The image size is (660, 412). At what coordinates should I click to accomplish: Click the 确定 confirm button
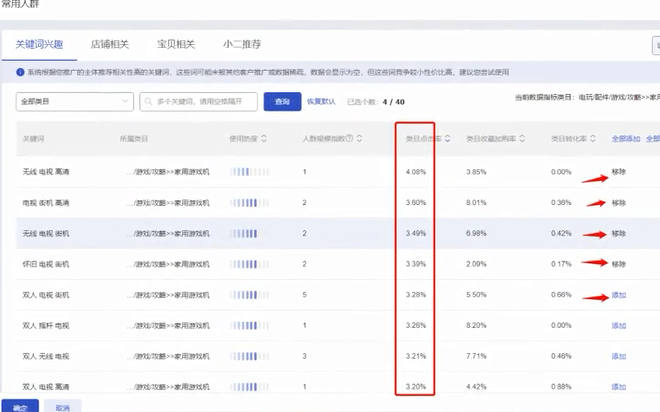[x=20, y=407]
